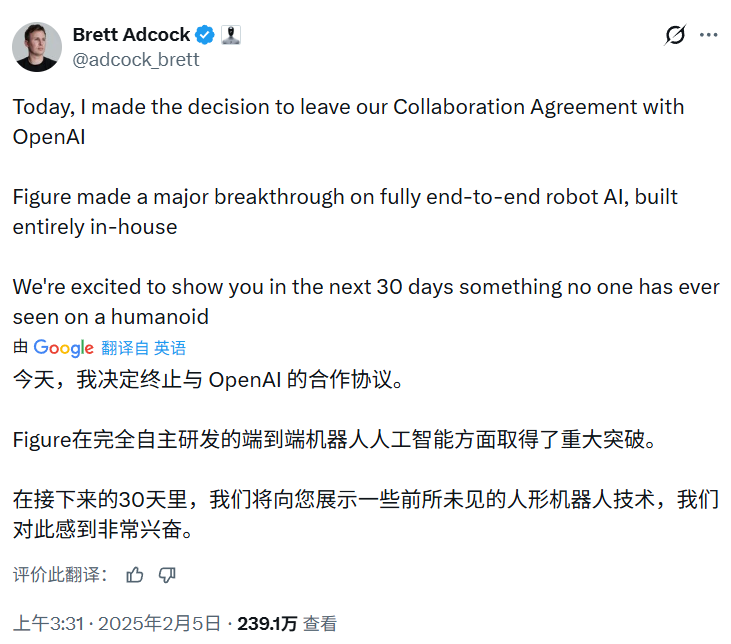731x644 pixels.
Task: Click the Chinese paragraph starting with "Figure在完全自主研发"
Action: [334, 439]
